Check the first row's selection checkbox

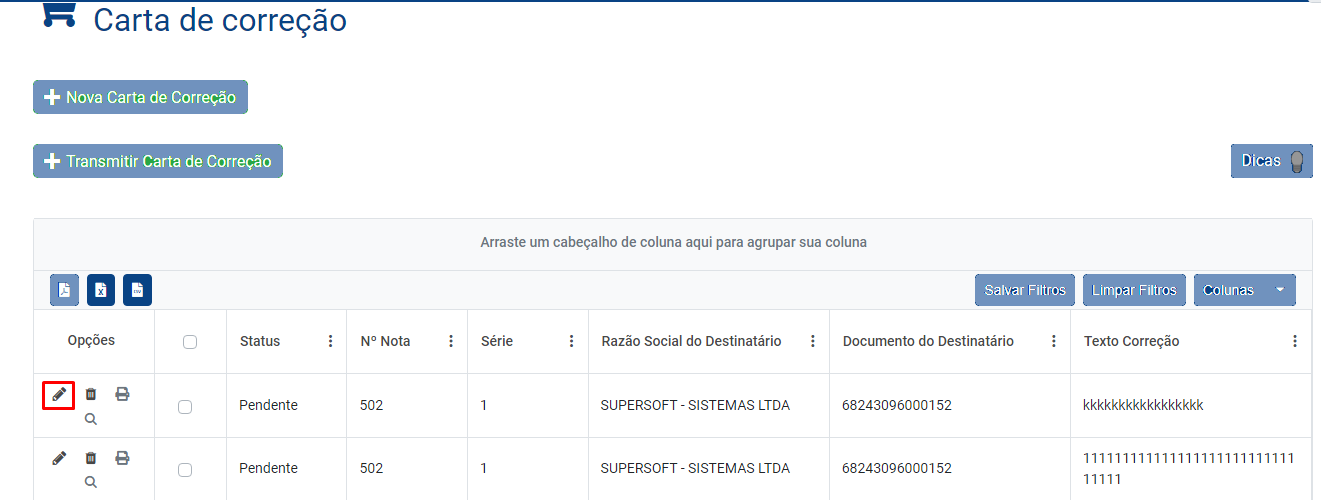[185, 406]
